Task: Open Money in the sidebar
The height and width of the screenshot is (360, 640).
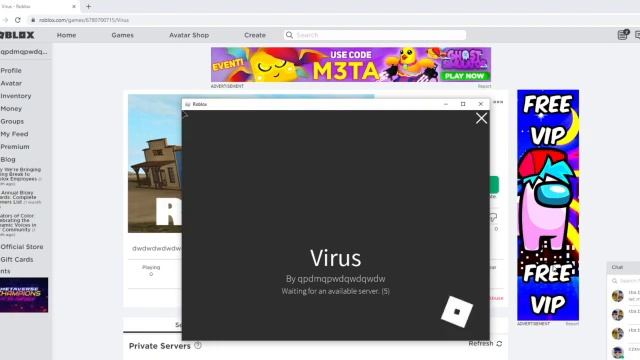Action: click(x=11, y=109)
